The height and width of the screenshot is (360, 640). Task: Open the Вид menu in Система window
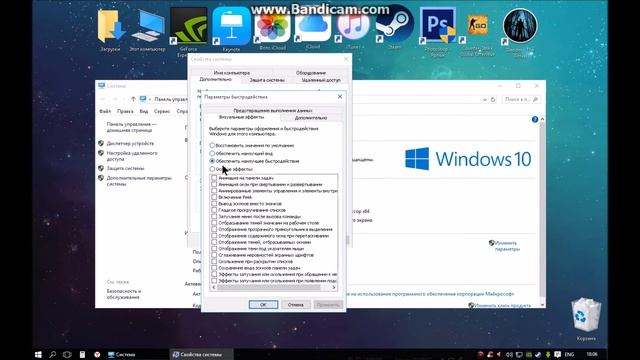(x=144, y=111)
